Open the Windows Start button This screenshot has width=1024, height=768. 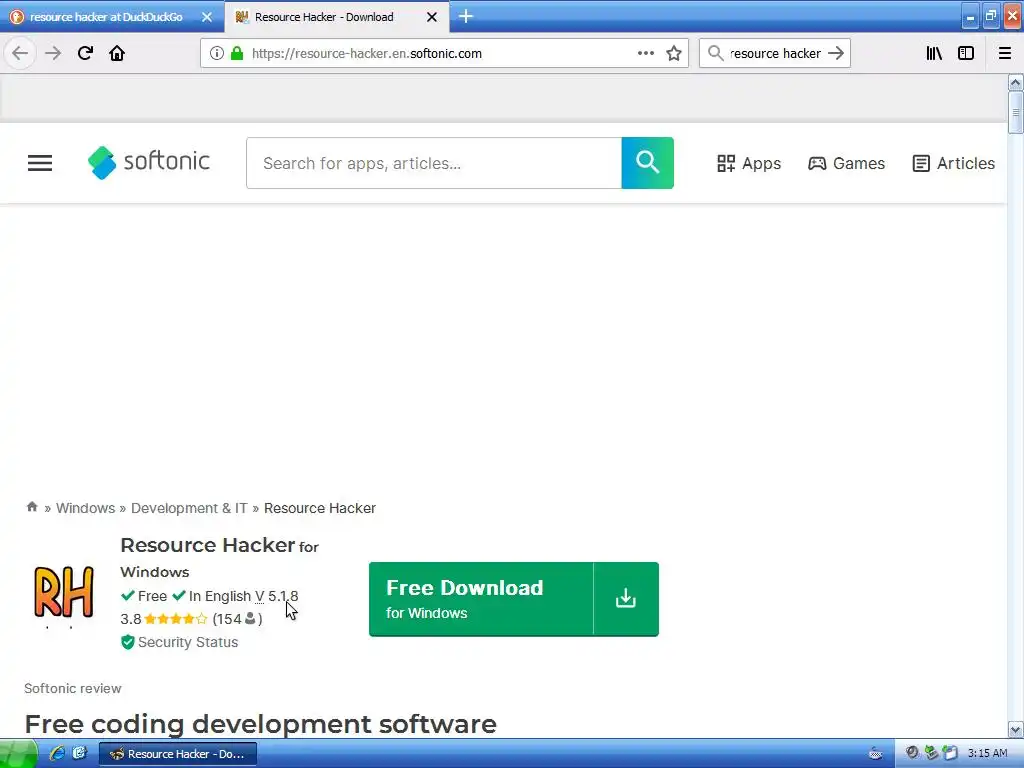(x=18, y=754)
